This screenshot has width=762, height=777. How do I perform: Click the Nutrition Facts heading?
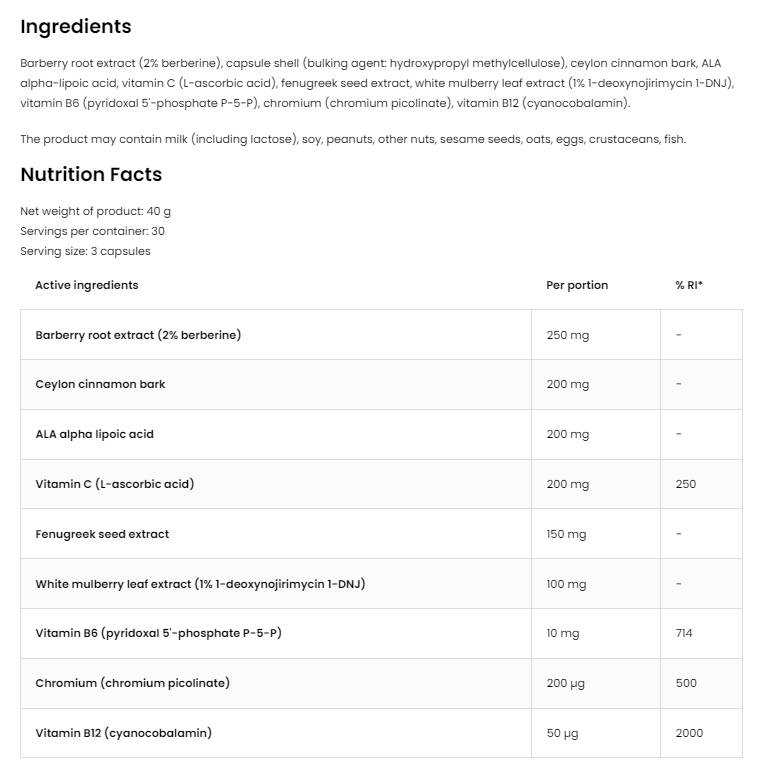pyautogui.click(x=91, y=174)
